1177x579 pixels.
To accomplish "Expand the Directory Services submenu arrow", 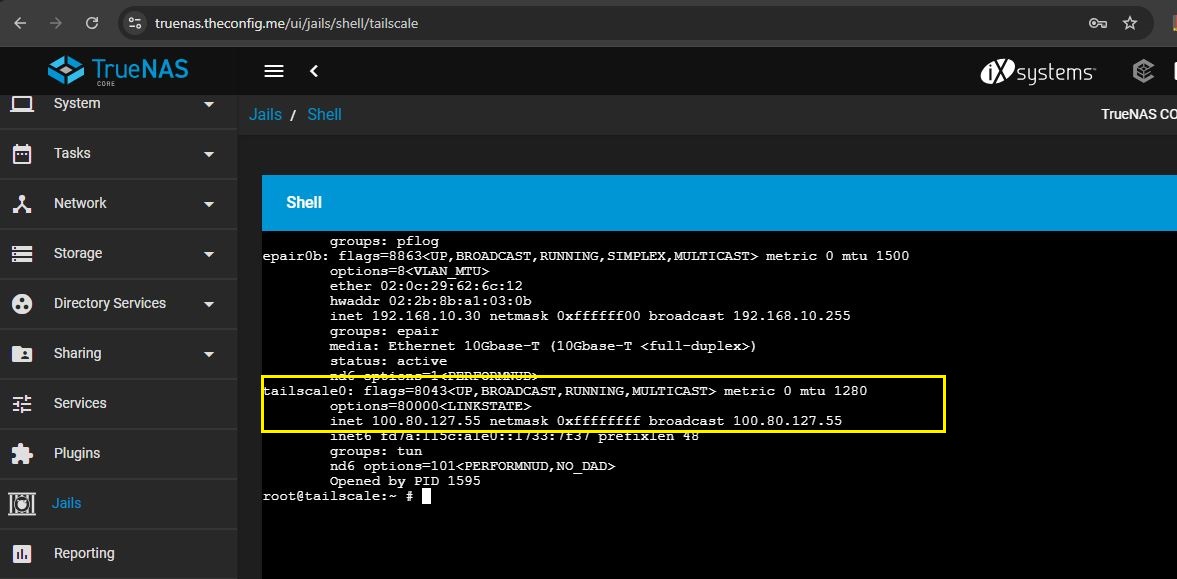I will click(209, 304).
